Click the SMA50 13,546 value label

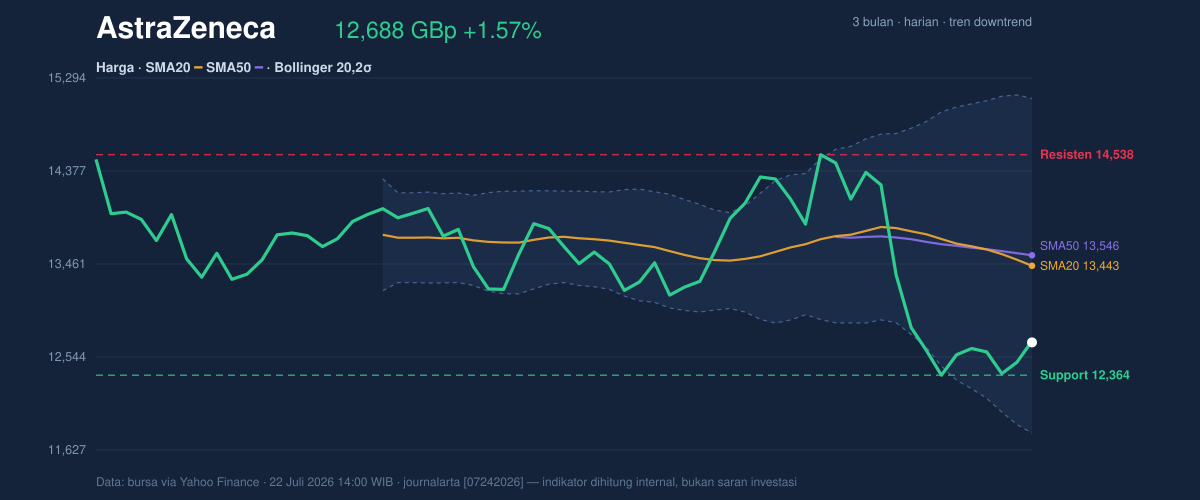1079,246
